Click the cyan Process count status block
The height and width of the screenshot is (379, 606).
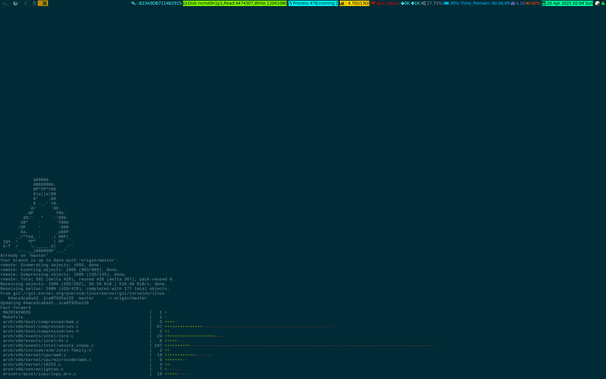[x=313, y=3]
